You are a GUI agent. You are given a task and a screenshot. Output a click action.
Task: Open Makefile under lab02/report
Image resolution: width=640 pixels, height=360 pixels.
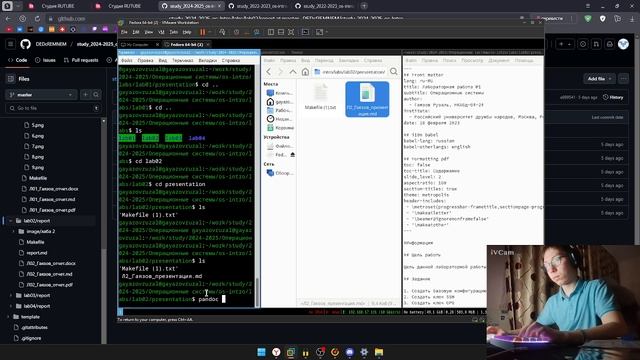(x=35, y=242)
